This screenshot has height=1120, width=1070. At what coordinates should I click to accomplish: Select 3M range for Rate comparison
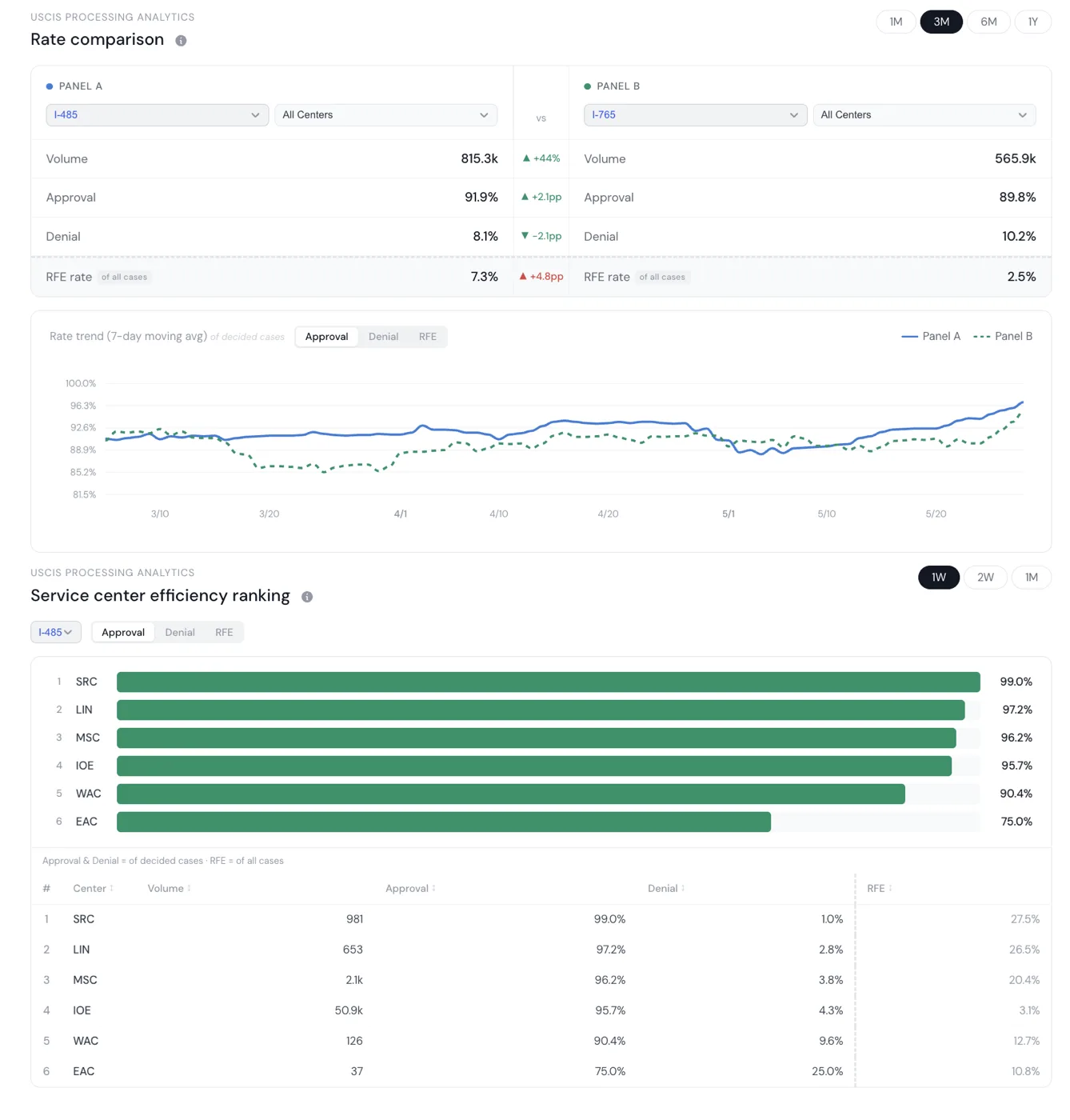(941, 22)
